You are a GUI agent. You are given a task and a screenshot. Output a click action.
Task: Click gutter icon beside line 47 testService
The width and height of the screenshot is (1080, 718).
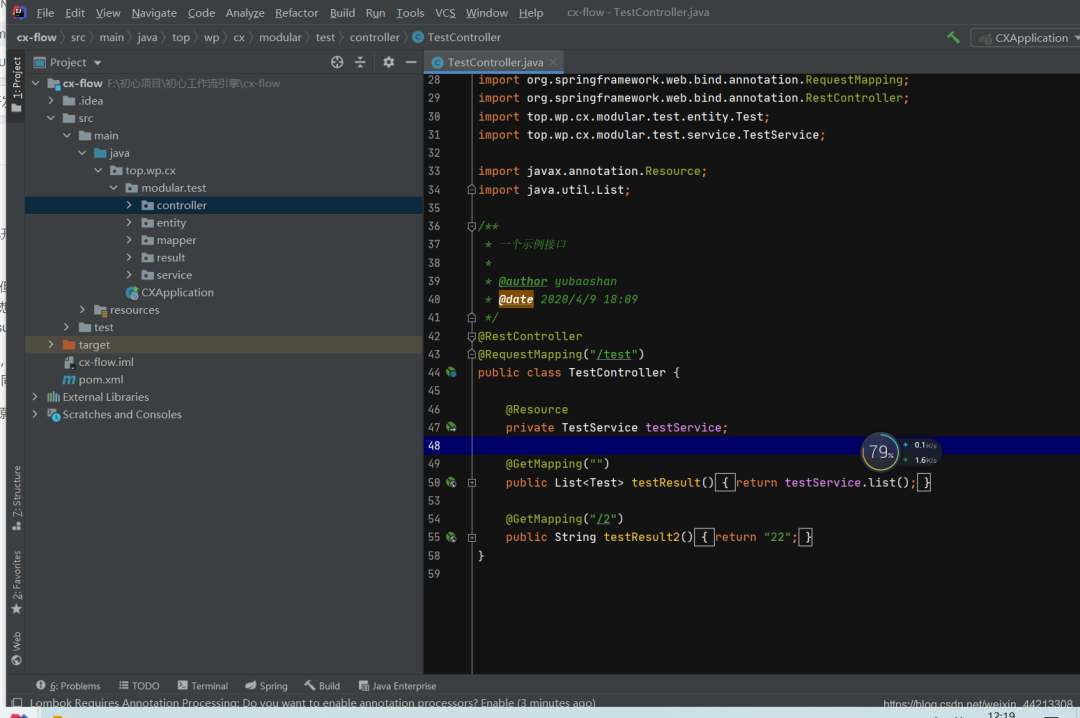click(451, 427)
